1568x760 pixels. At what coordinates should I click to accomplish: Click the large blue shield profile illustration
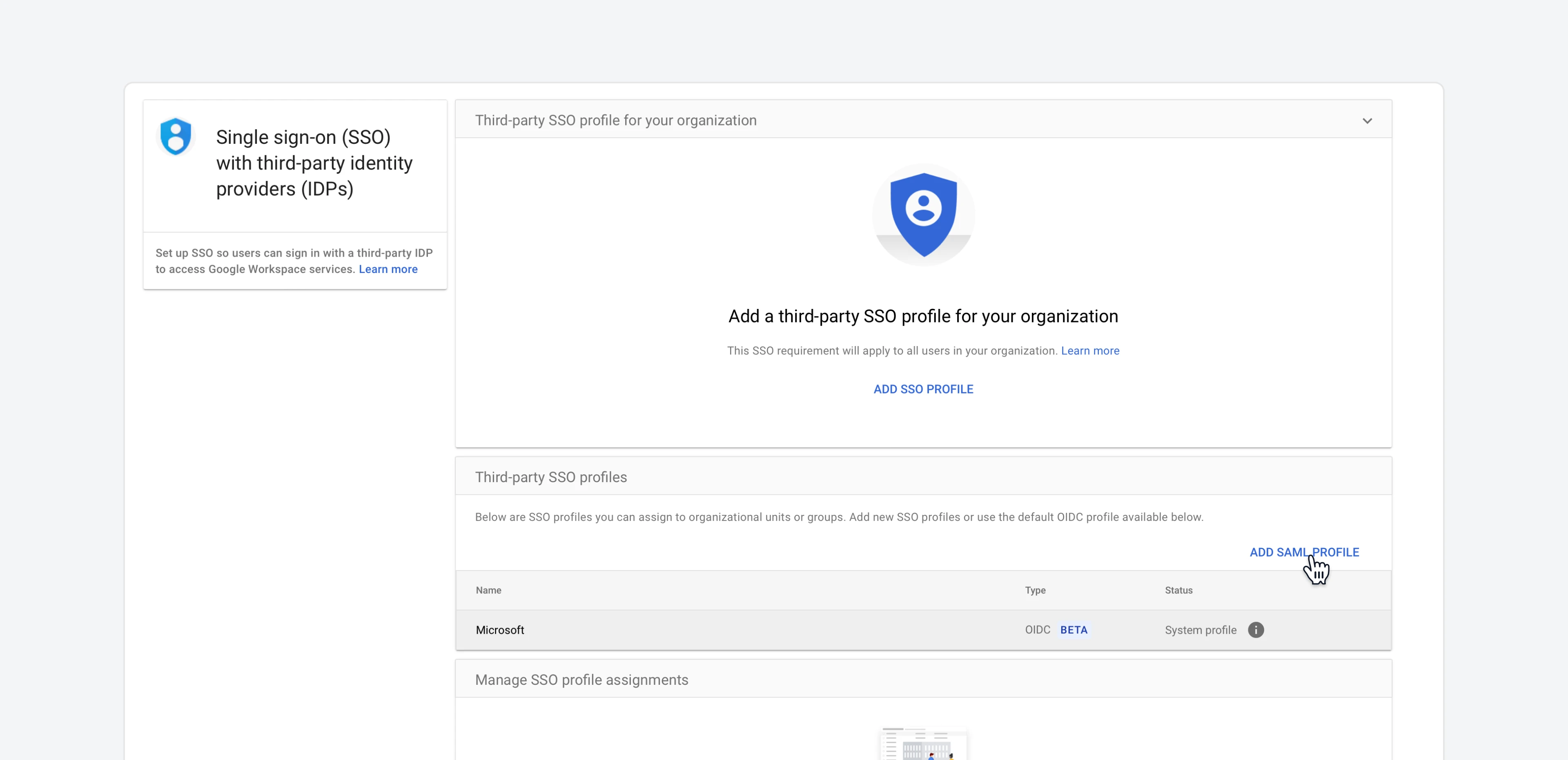coord(923,215)
